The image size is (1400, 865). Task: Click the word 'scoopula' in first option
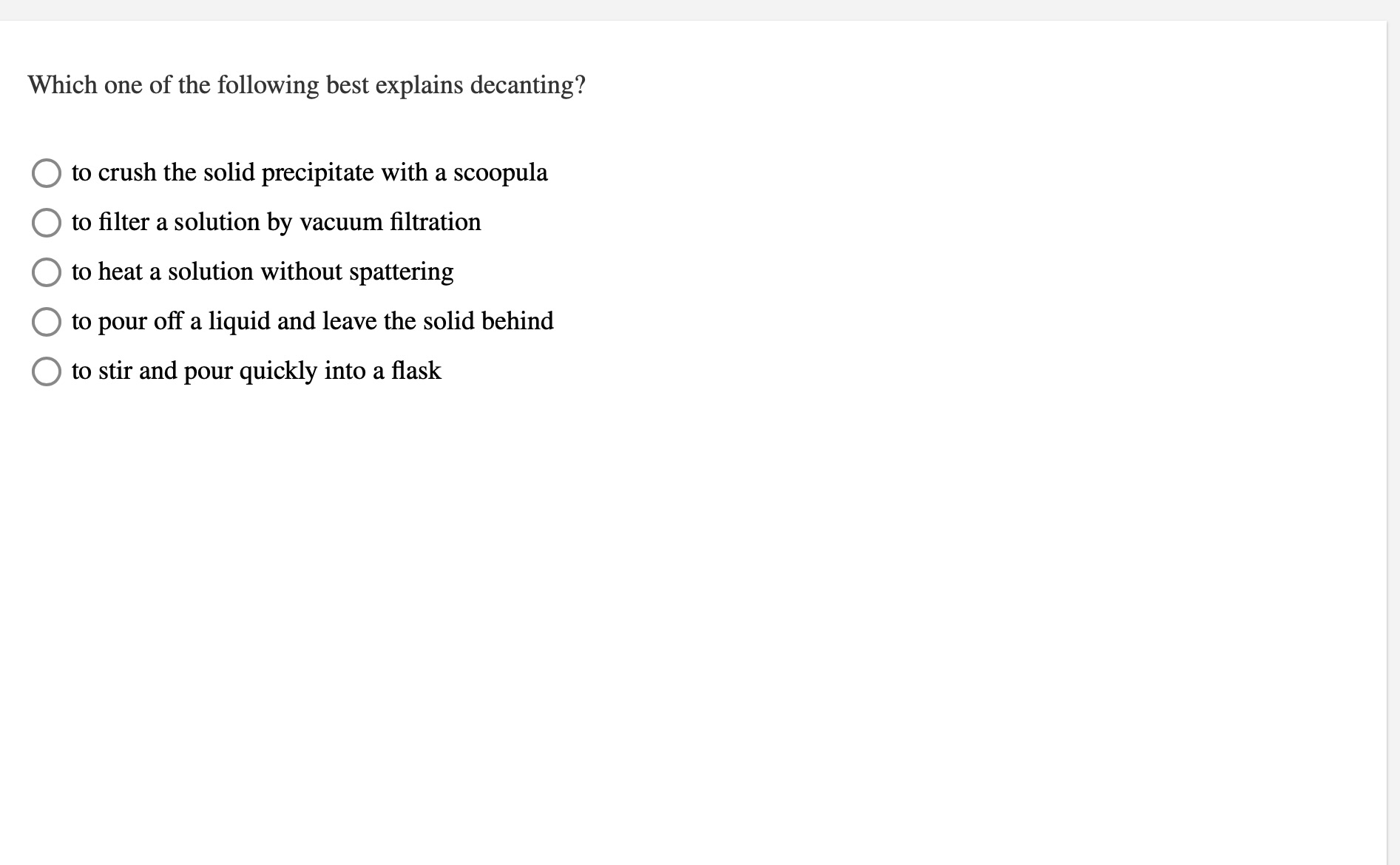coord(501,173)
